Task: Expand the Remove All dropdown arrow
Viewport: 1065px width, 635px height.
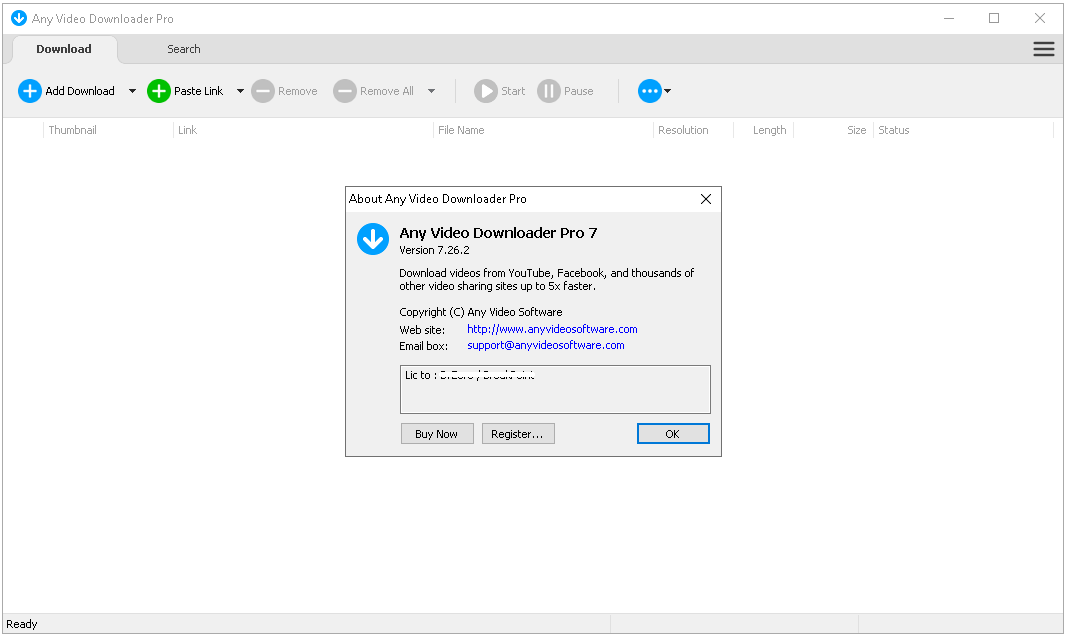Action: pos(431,91)
